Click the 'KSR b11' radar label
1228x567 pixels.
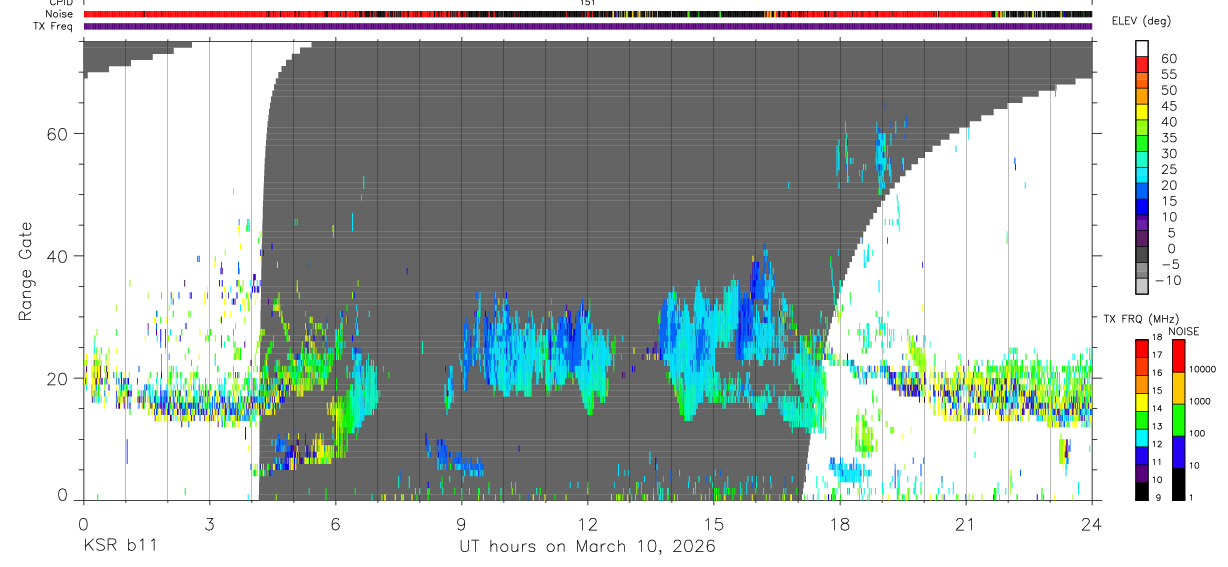point(119,546)
